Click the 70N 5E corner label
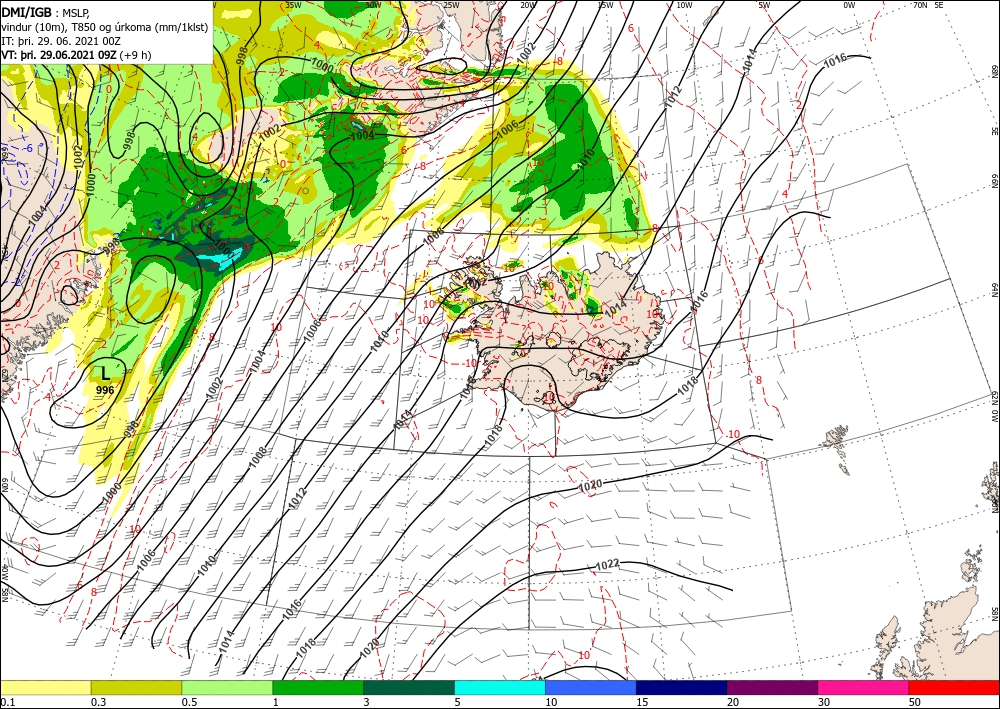 [x=928, y=5]
